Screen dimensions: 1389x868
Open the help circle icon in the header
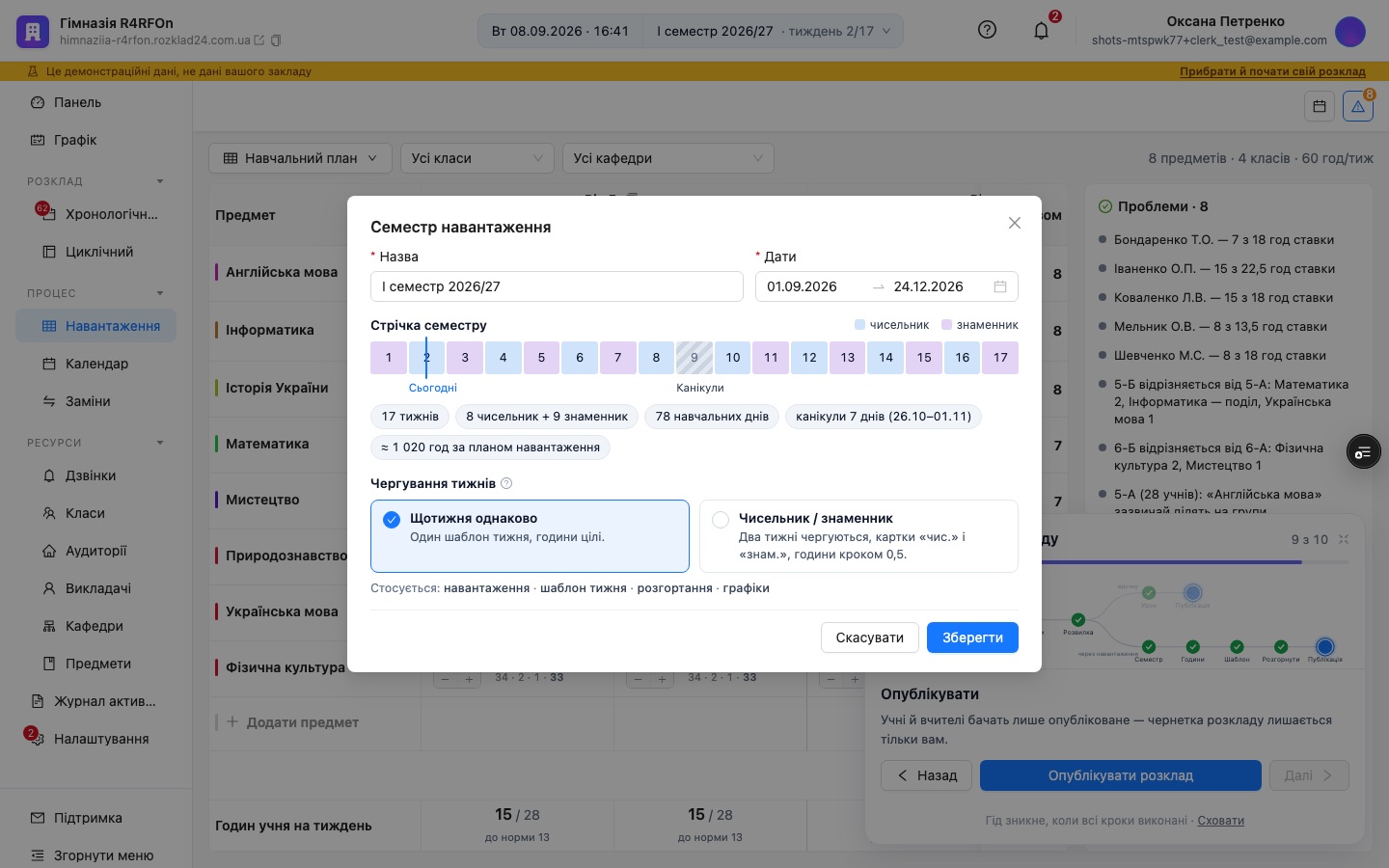pyautogui.click(x=987, y=30)
